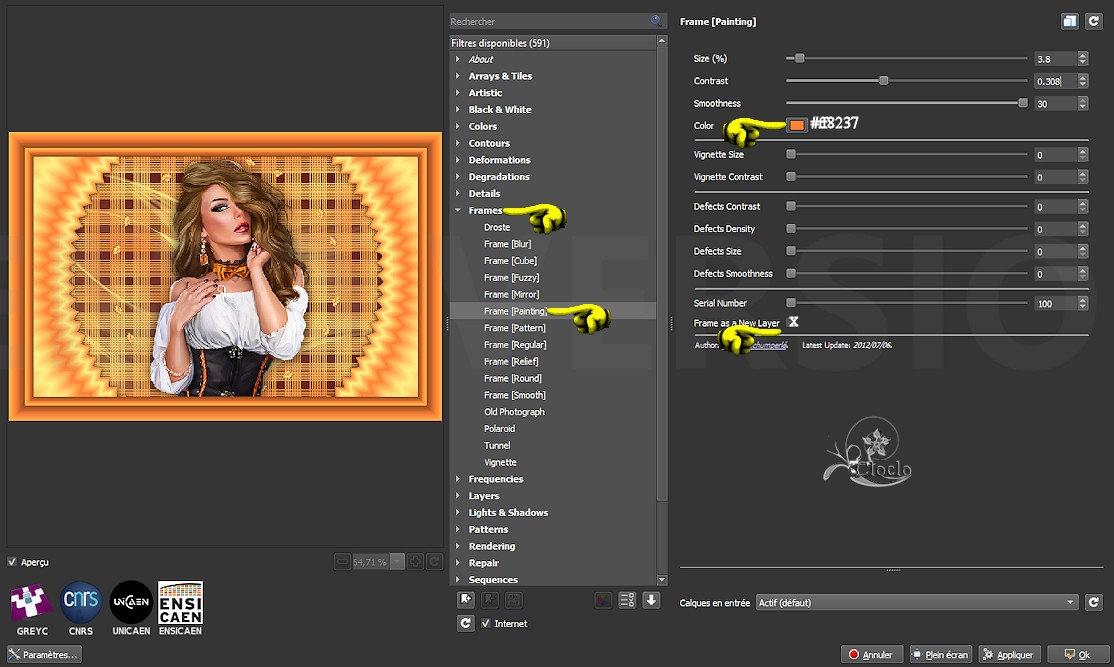The width and height of the screenshot is (1114, 667).
Task: Click the expand/collapse all folders icon
Action: pos(628,600)
